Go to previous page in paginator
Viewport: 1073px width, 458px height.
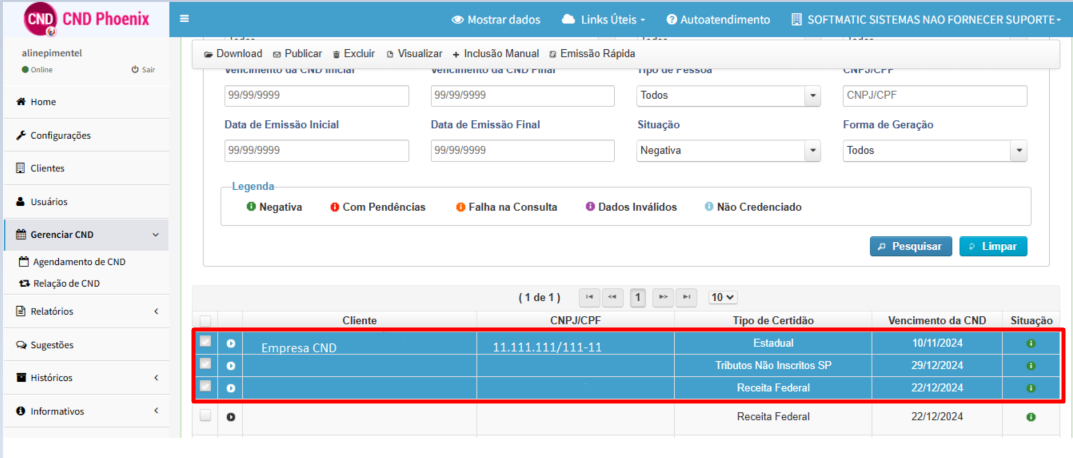612,297
